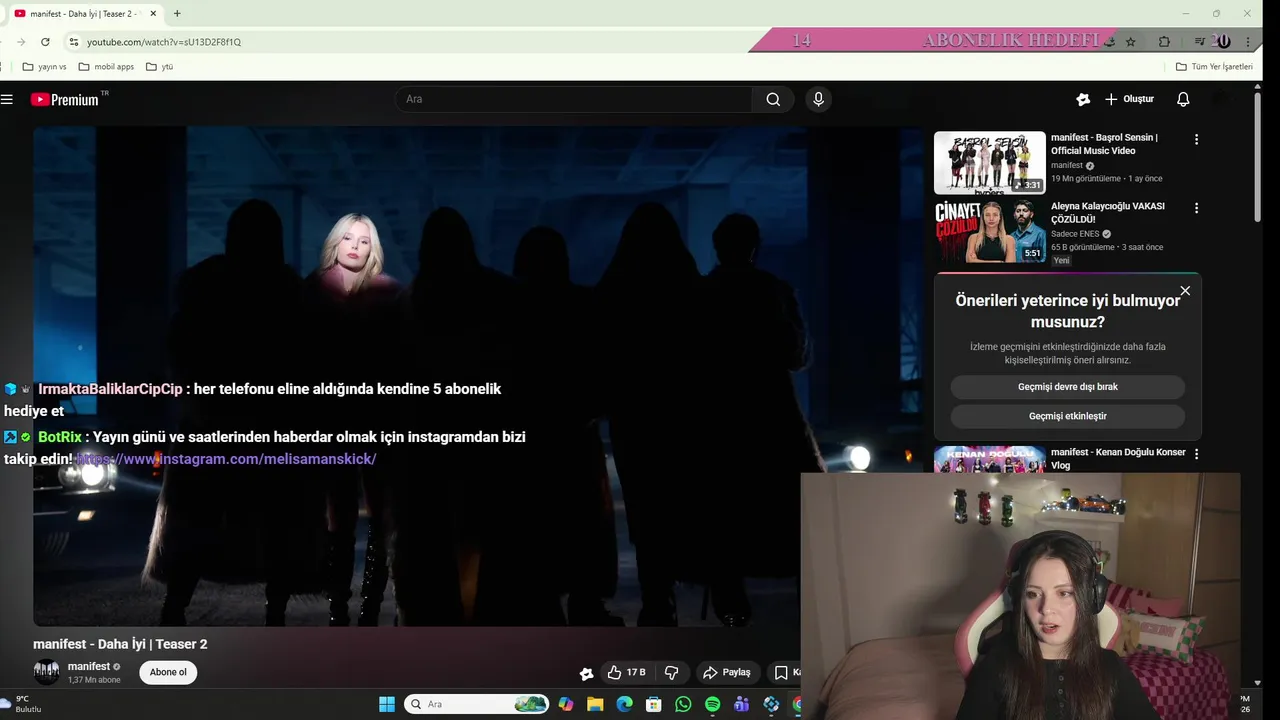The width and height of the screenshot is (1280, 720).
Task: Launch WhatsApp from the taskbar
Action: click(x=683, y=704)
